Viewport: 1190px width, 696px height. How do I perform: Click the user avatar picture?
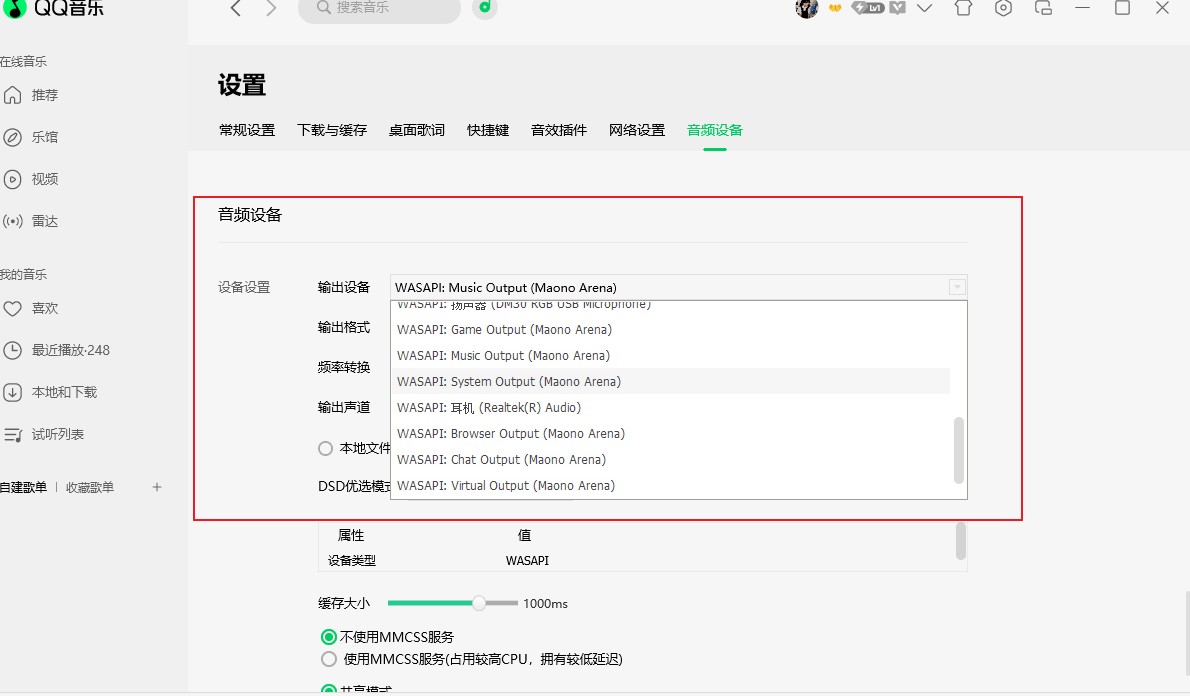coord(806,9)
